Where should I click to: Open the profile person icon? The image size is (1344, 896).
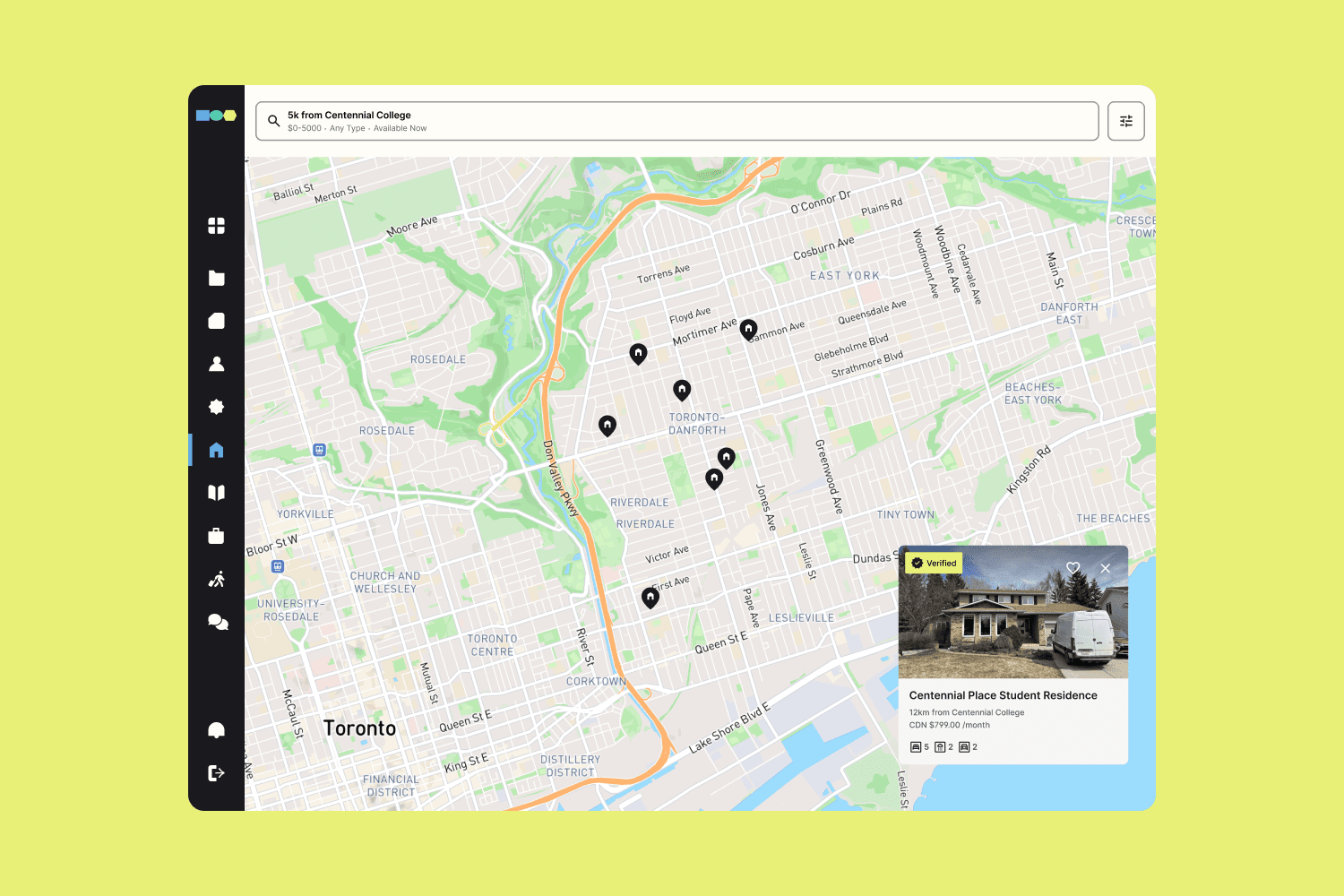[x=216, y=364]
